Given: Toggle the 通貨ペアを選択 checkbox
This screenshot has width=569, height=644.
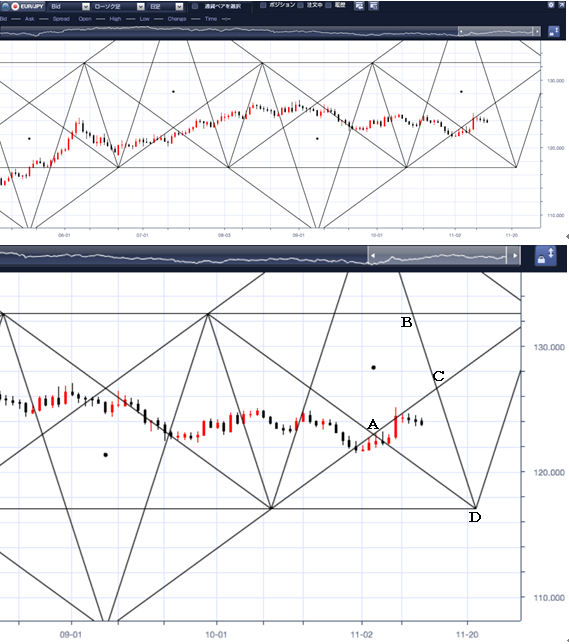Looking at the screenshot, I should 196,6.
